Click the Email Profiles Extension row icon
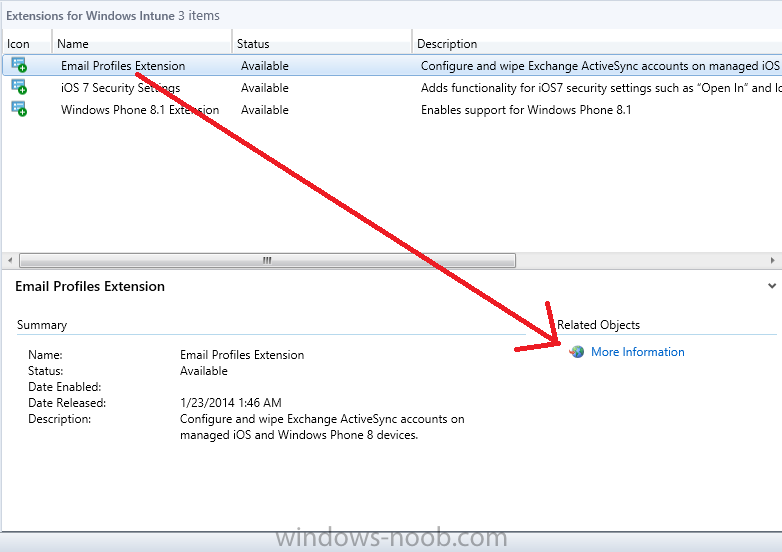This screenshot has height=552, width=782. point(19,65)
